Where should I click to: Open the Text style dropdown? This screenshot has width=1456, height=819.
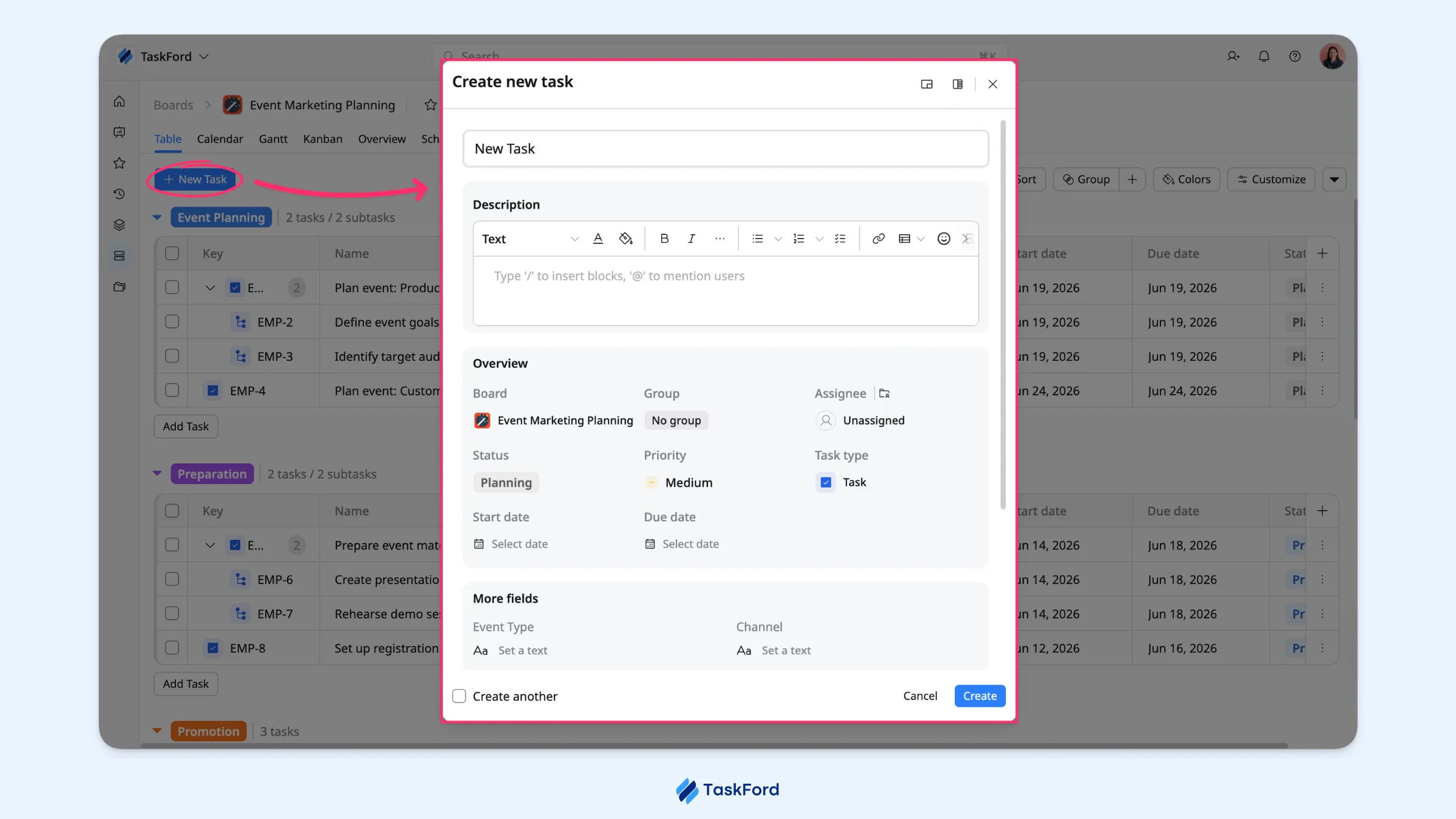(530, 238)
